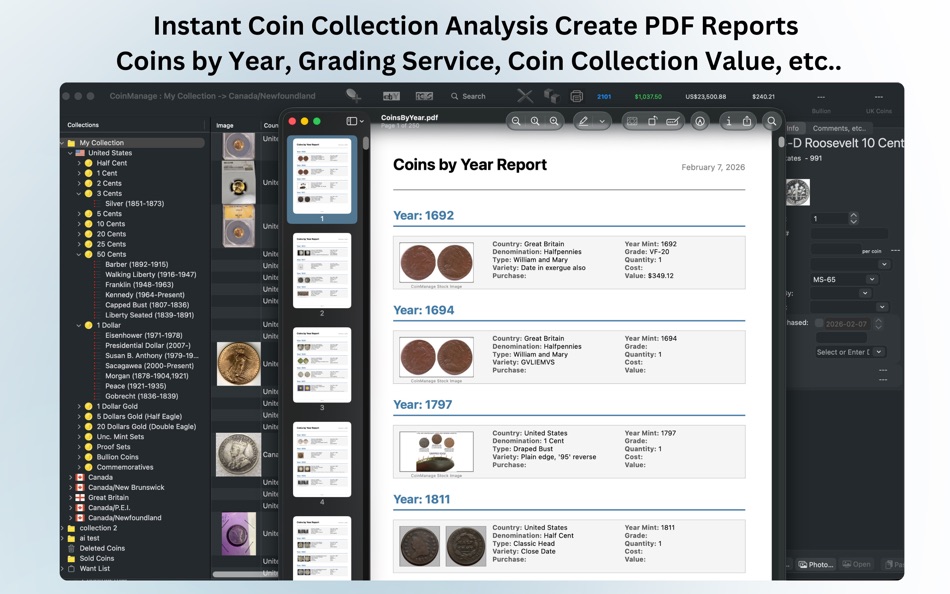Click the form fill signature icon
This screenshot has width=950, height=594.
point(673,121)
